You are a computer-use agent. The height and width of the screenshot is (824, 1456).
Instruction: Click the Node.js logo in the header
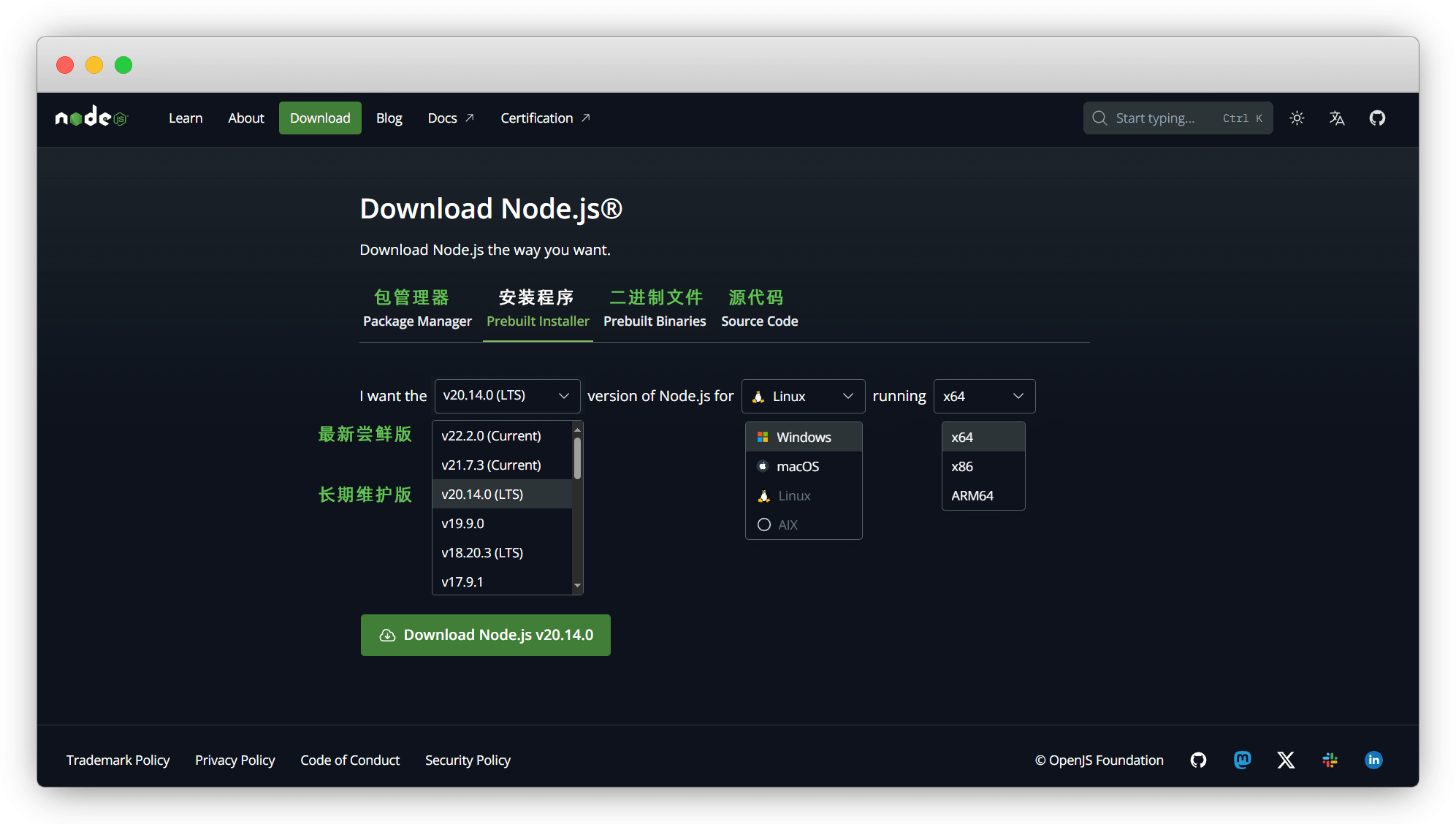tap(91, 117)
